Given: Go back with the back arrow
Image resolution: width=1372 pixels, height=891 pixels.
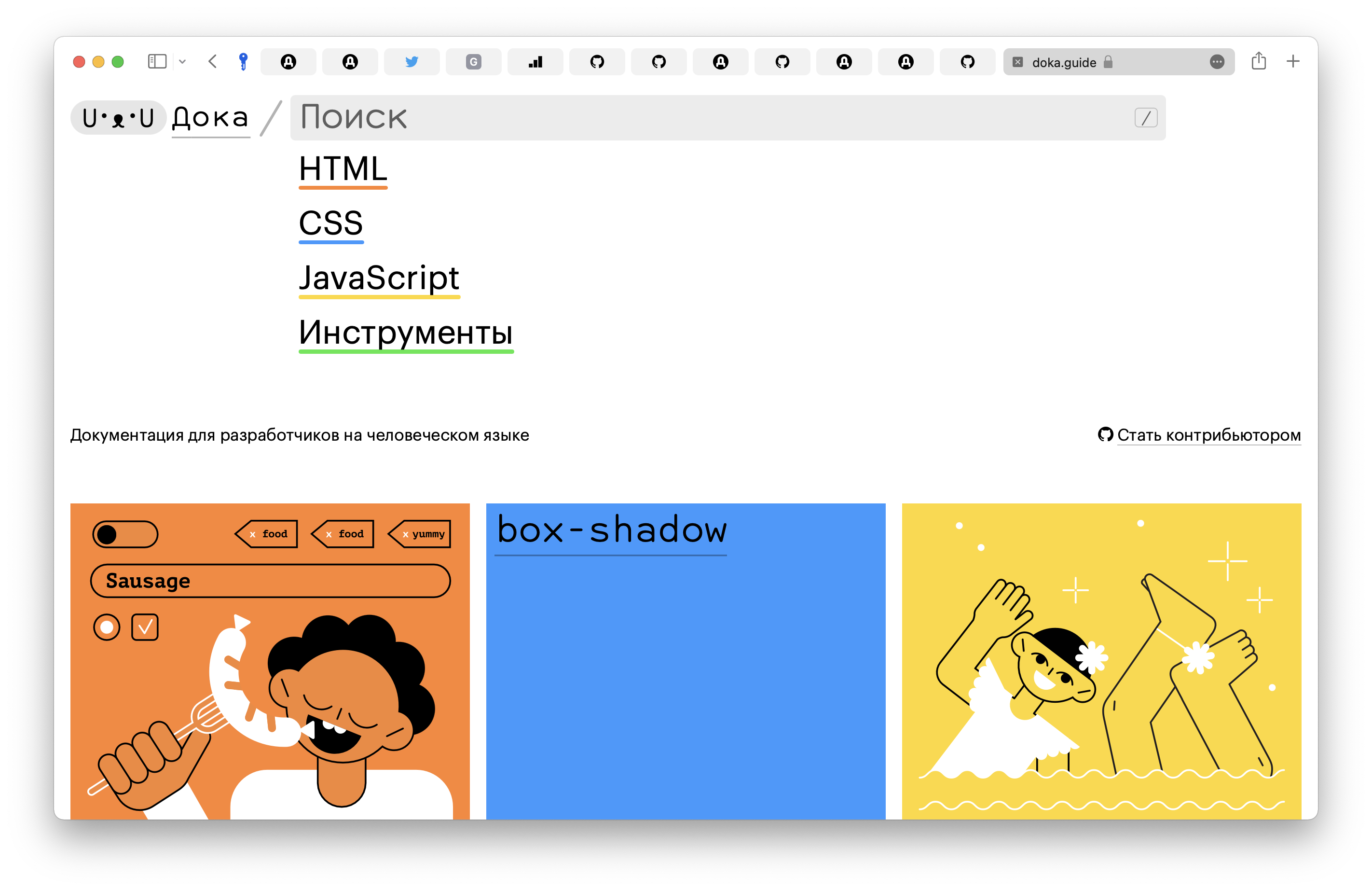Looking at the screenshot, I should click(212, 62).
